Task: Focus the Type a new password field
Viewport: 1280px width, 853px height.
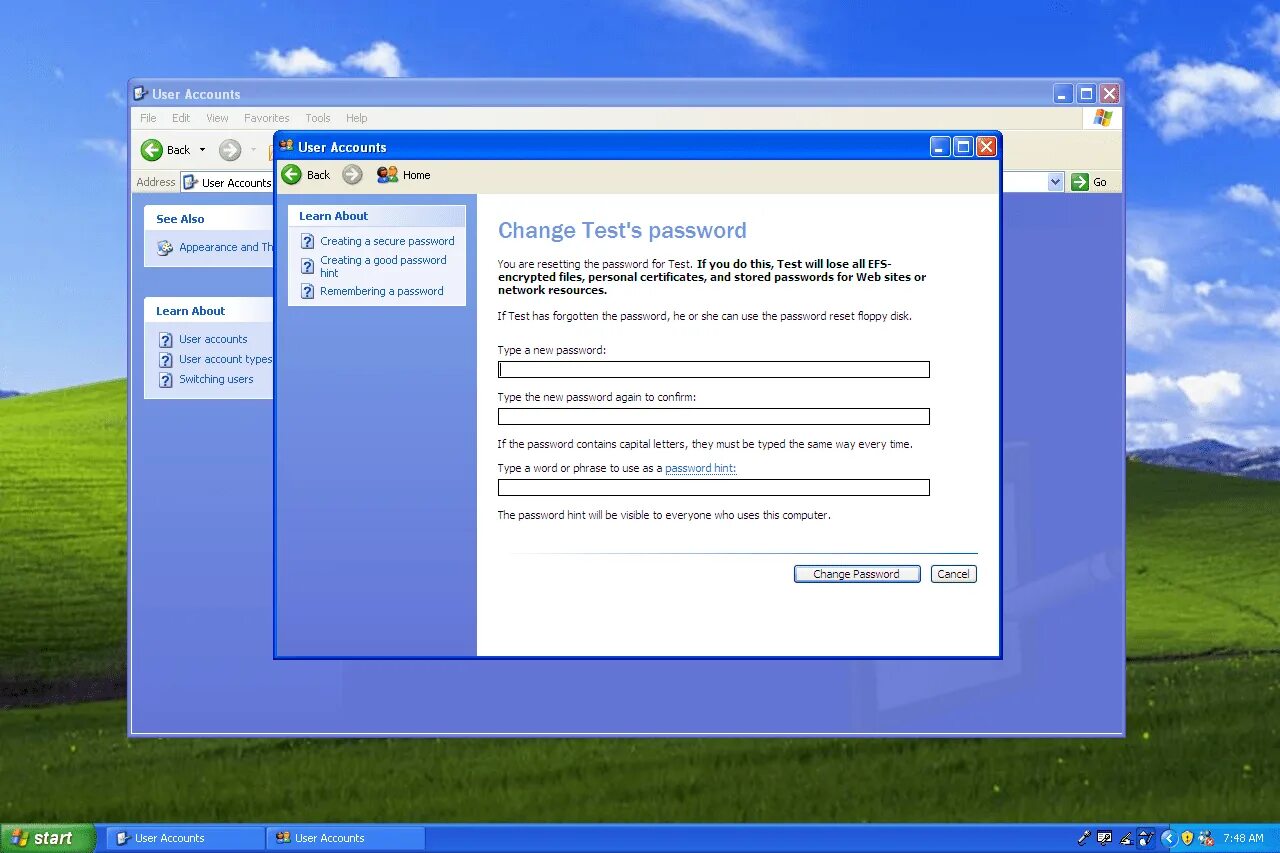Action: (x=714, y=369)
